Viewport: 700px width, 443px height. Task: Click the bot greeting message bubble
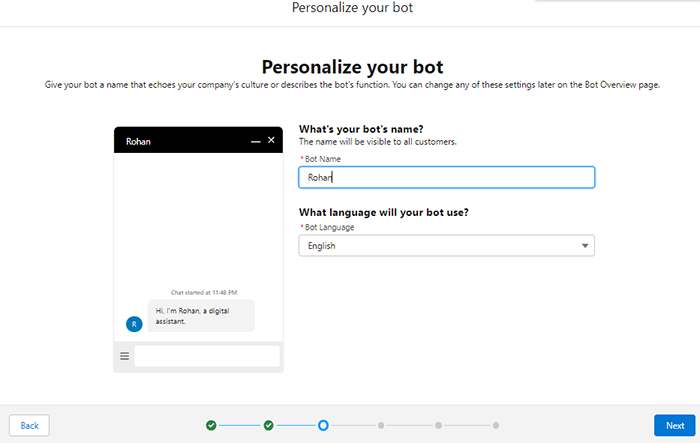[x=201, y=316]
